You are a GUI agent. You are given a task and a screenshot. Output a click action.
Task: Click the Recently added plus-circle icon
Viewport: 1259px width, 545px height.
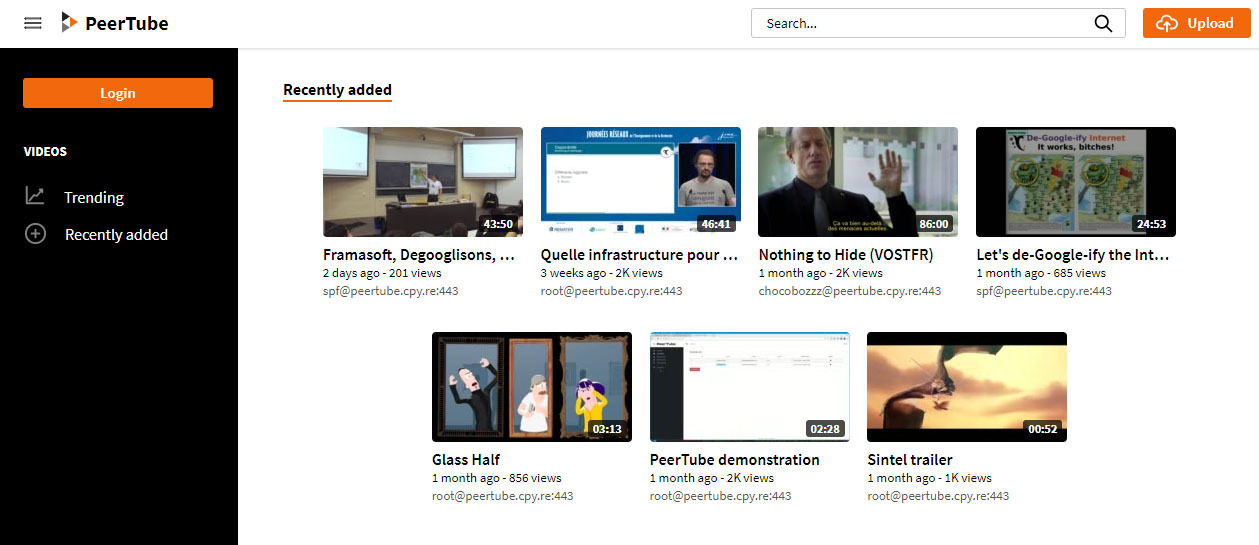(x=35, y=234)
